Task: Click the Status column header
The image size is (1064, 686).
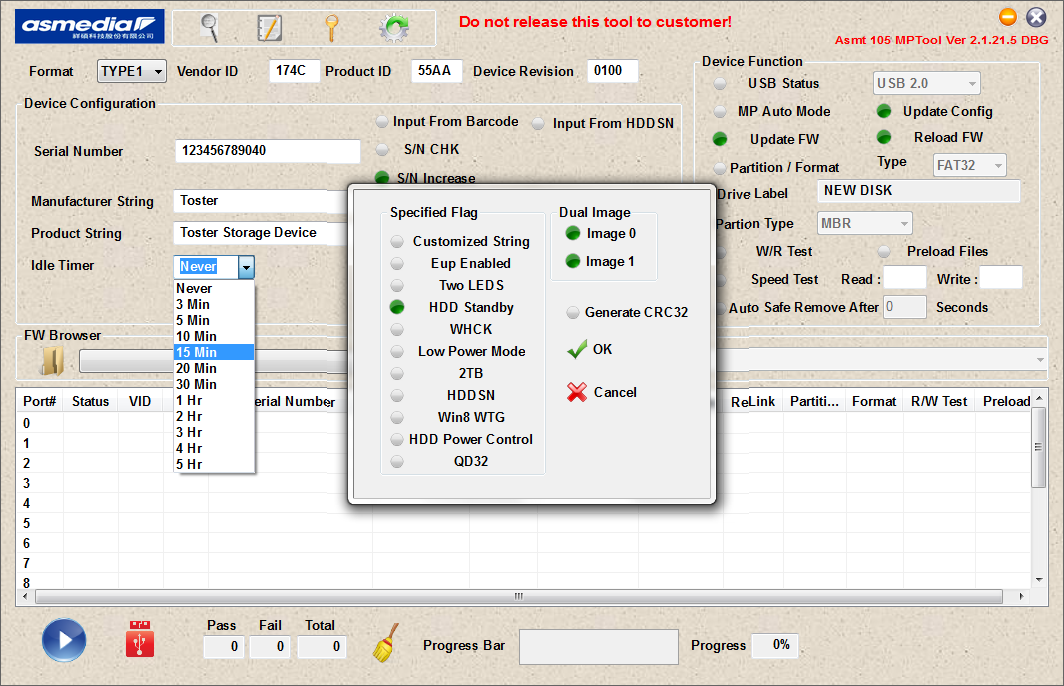Action: pyautogui.click(x=90, y=401)
